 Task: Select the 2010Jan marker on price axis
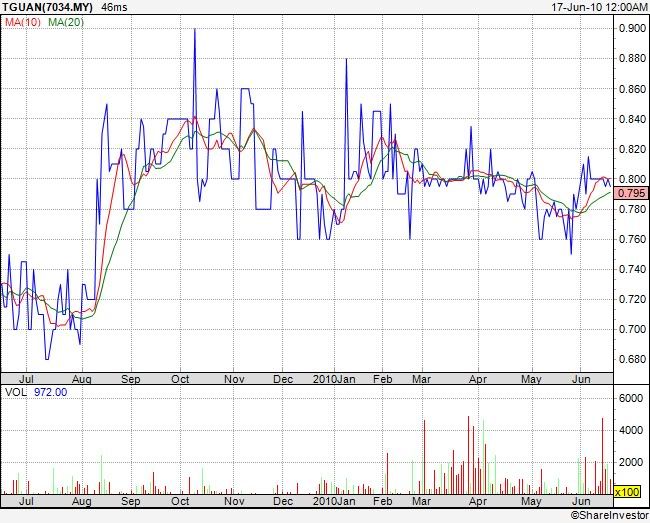click(x=332, y=380)
